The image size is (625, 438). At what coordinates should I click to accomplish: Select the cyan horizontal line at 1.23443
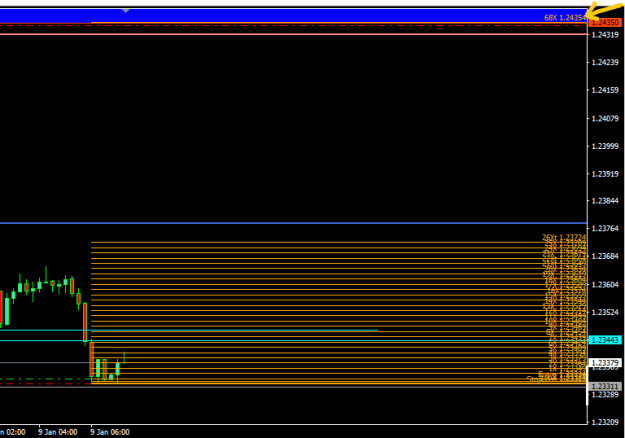tap(293, 340)
